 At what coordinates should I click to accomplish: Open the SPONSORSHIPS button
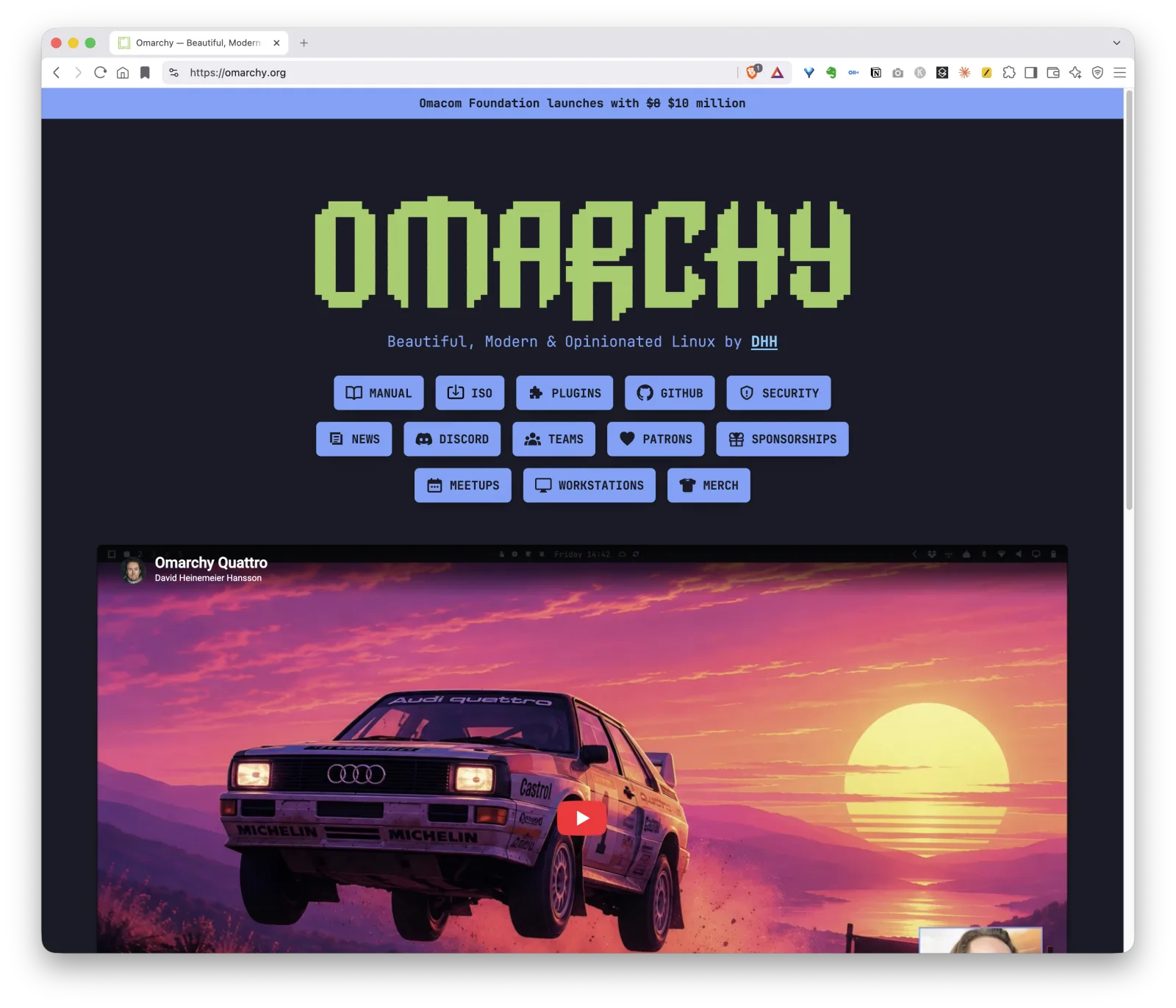[782, 439]
